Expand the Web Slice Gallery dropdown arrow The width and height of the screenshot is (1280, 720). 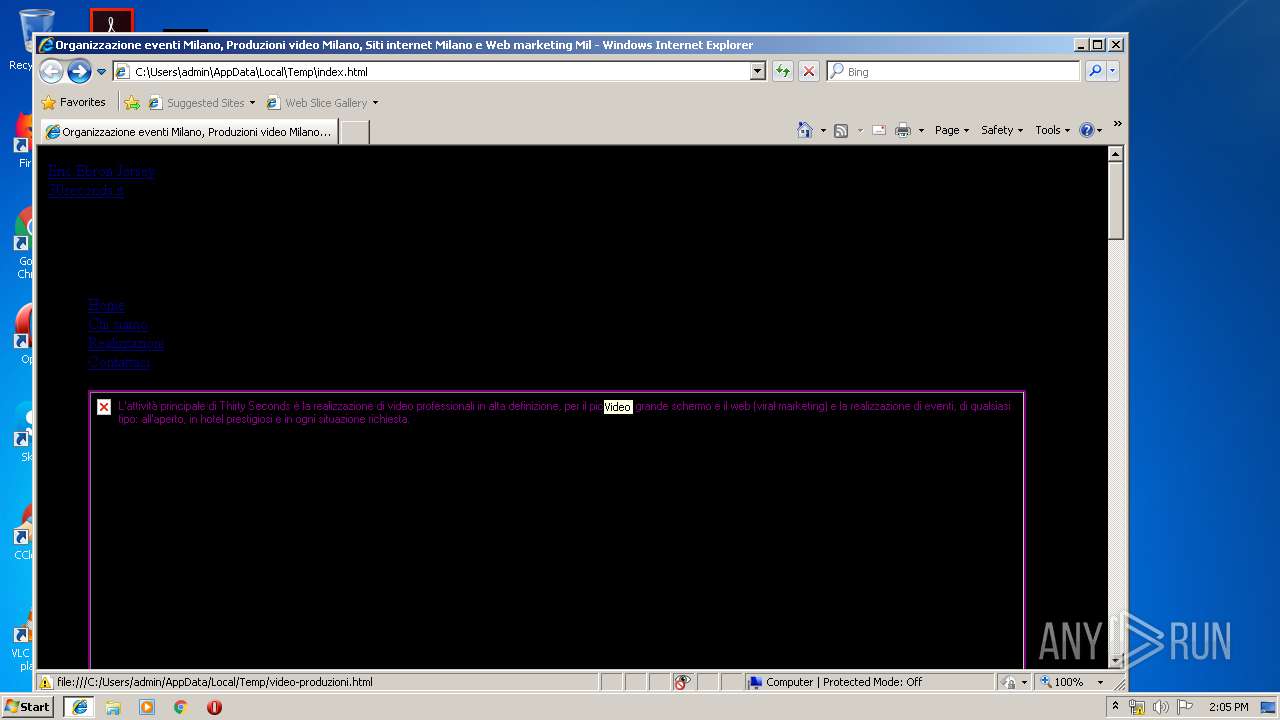coord(375,103)
